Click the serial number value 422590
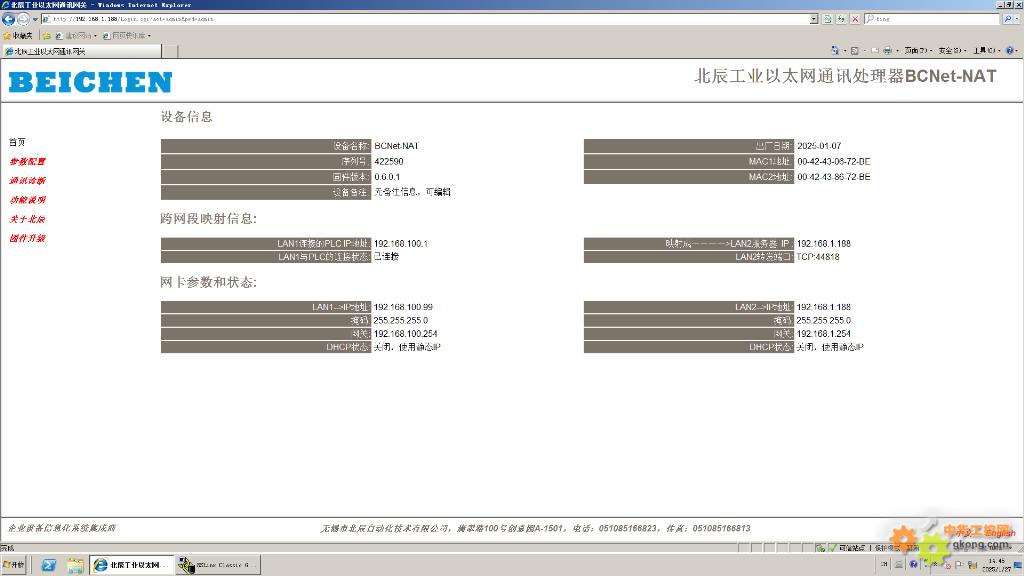The image size is (1024, 576). click(389, 161)
